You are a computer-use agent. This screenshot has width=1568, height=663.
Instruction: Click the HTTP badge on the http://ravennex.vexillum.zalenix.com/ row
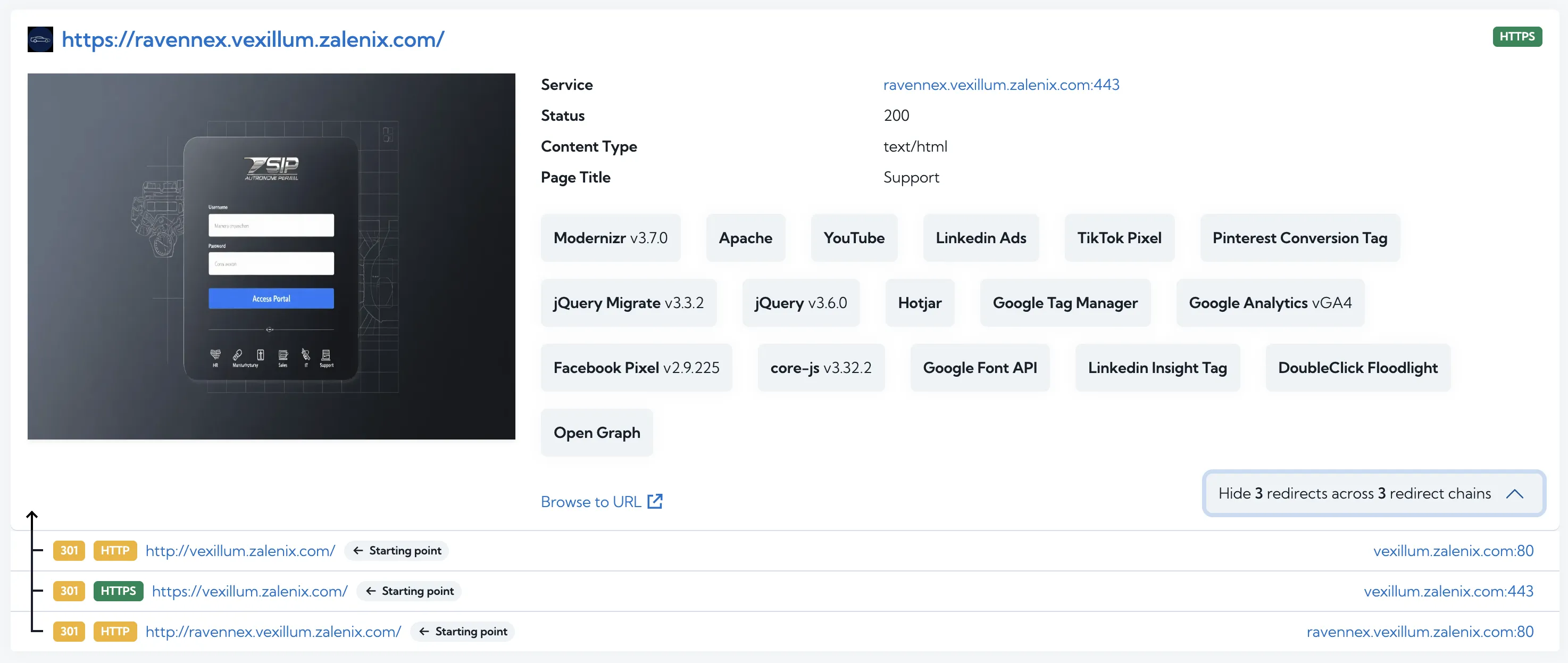(115, 632)
